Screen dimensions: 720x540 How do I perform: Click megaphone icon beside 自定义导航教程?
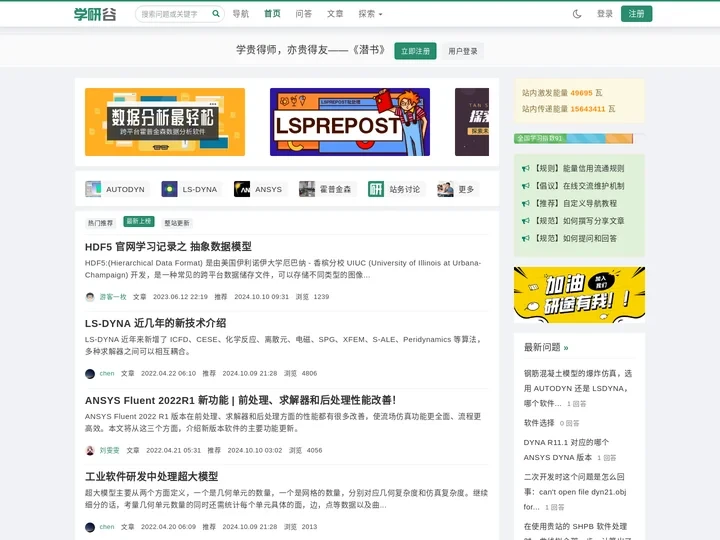(526, 203)
